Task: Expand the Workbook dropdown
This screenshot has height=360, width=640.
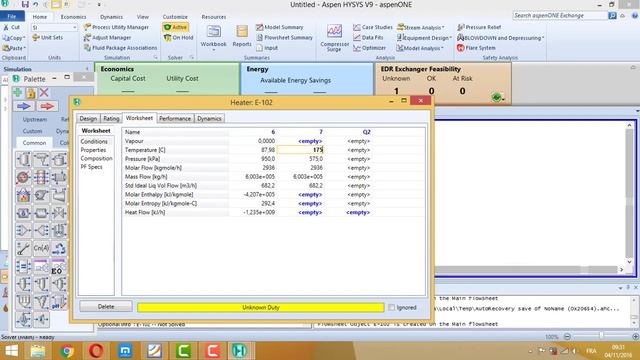Action: point(213,50)
